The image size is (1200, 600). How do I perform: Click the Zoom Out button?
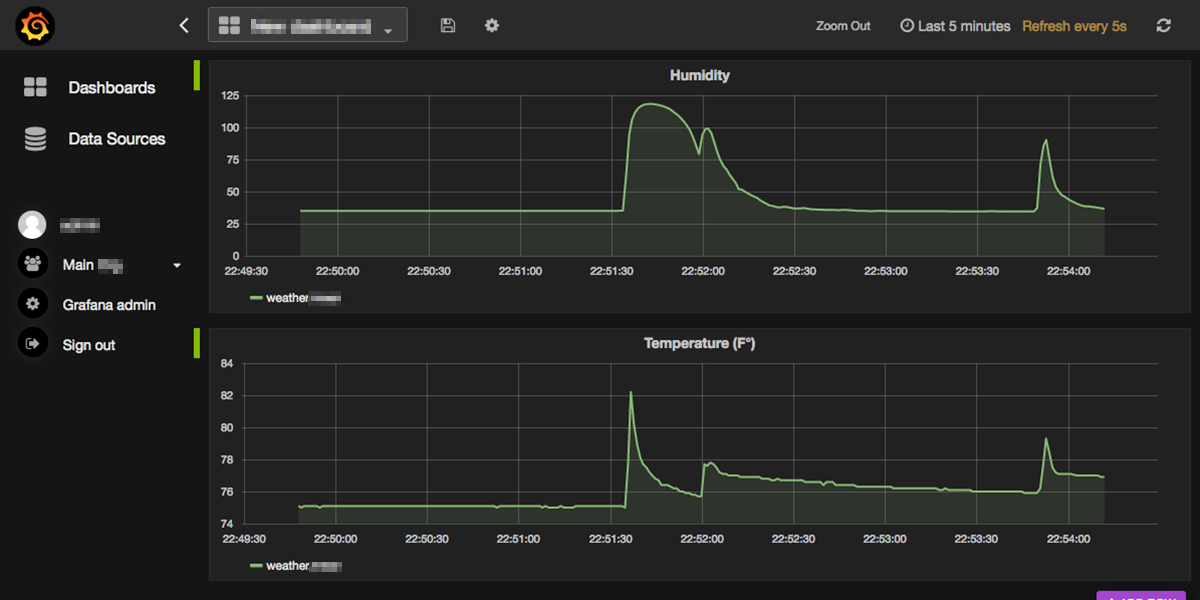tap(843, 26)
